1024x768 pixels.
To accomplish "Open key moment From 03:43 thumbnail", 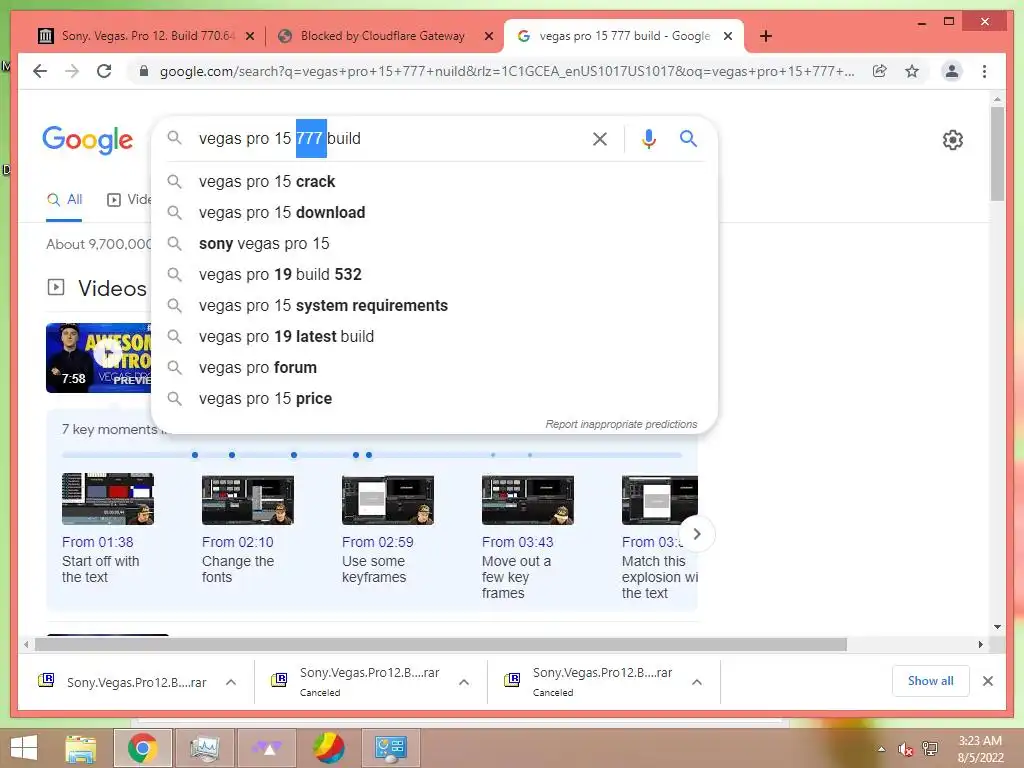I will coord(528,500).
